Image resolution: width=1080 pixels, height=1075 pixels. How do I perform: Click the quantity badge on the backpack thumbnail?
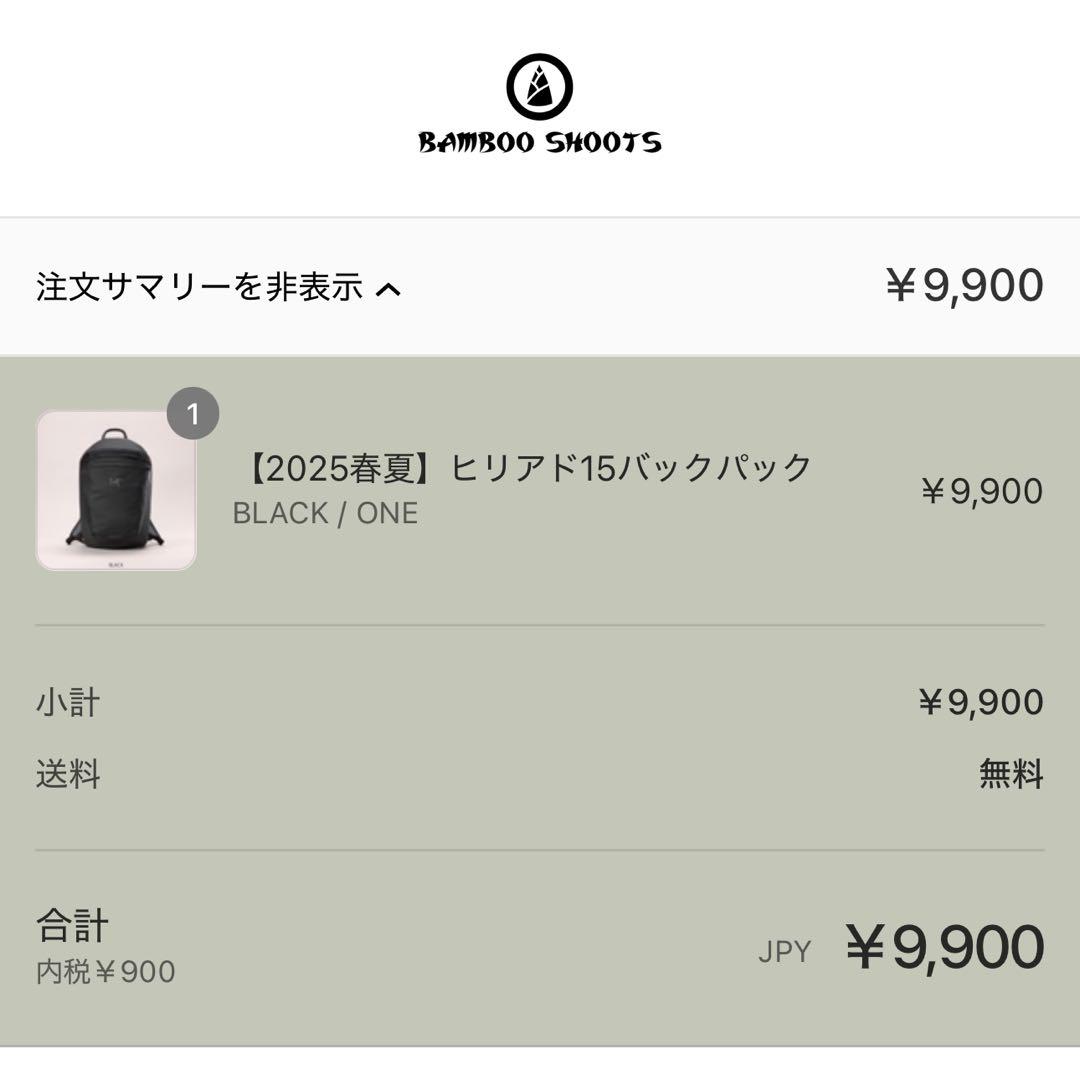coord(196,413)
